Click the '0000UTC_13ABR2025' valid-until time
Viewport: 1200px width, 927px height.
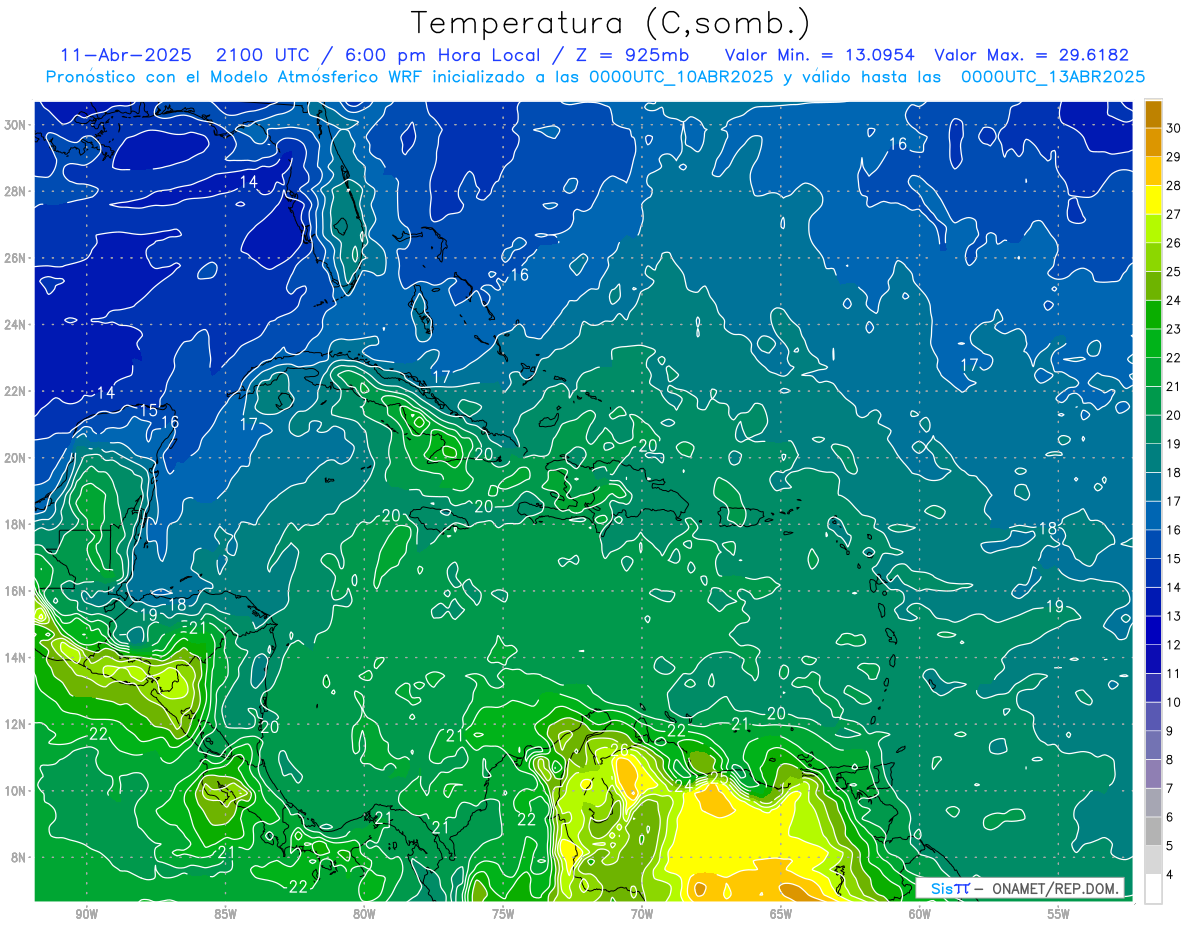click(x=1053, y=77)
